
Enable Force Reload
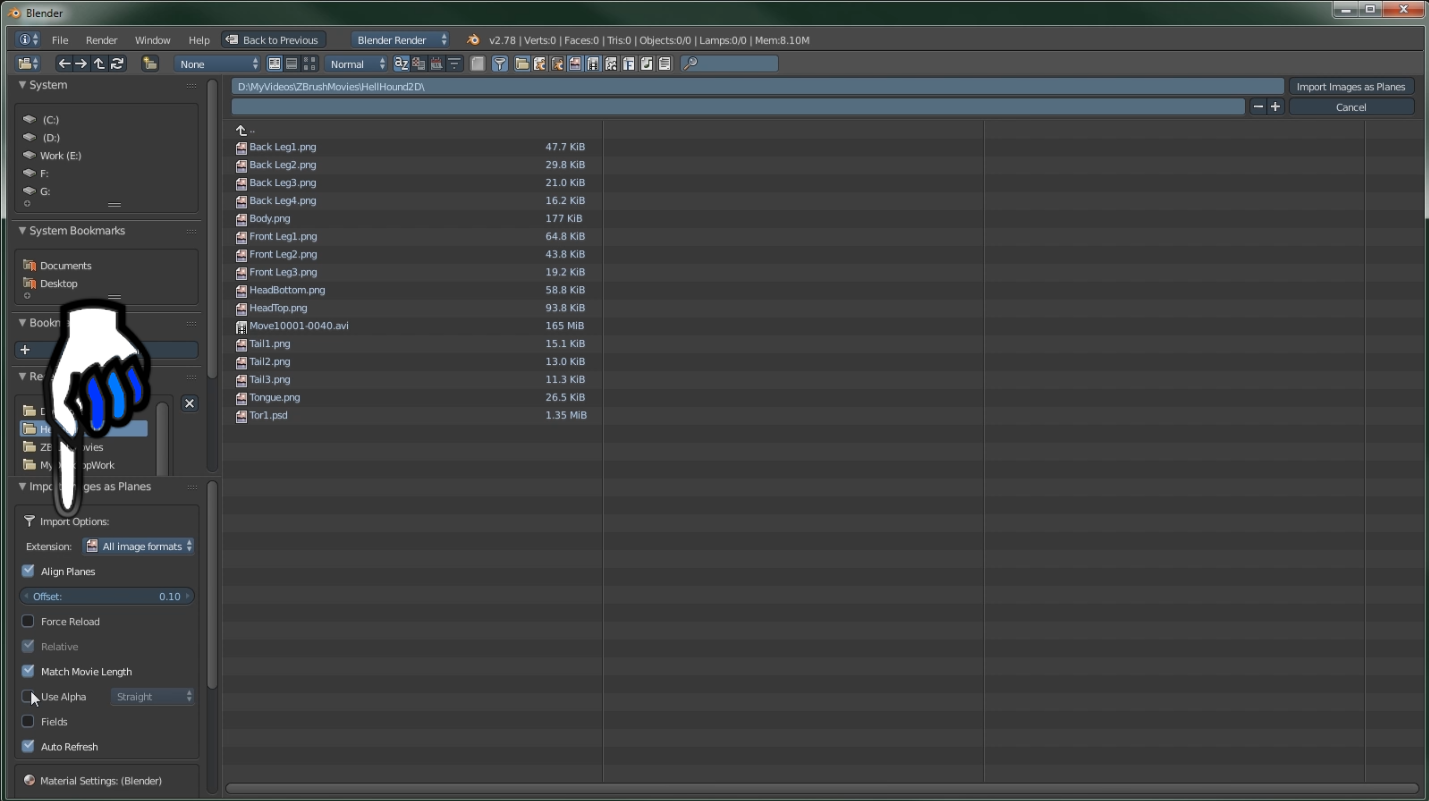click(x=28, y=621)
